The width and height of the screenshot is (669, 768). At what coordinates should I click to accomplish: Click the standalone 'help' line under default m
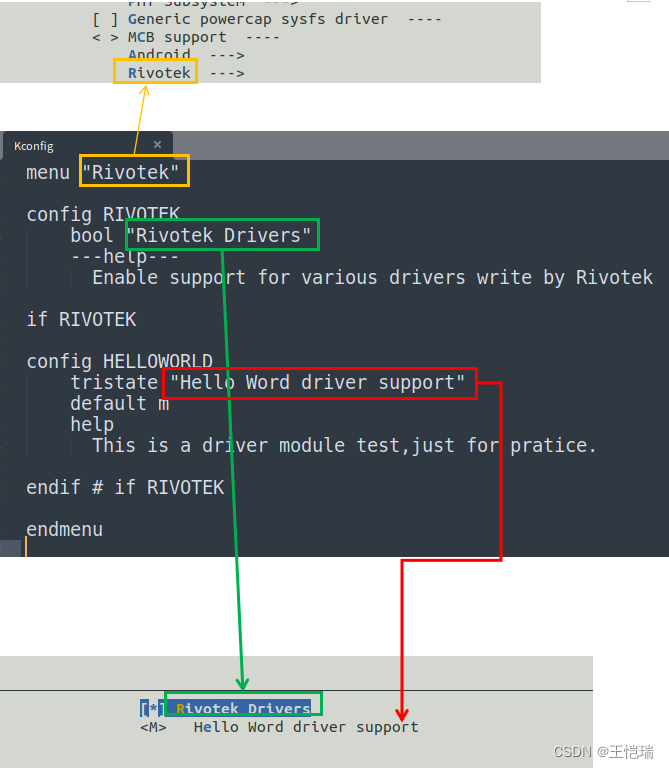click(x=92, y=425)
